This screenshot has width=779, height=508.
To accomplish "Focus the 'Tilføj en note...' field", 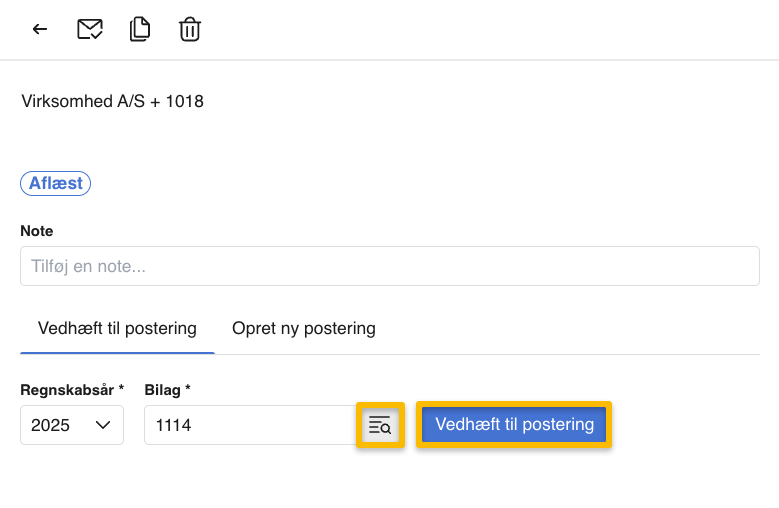I will point(389,266).
